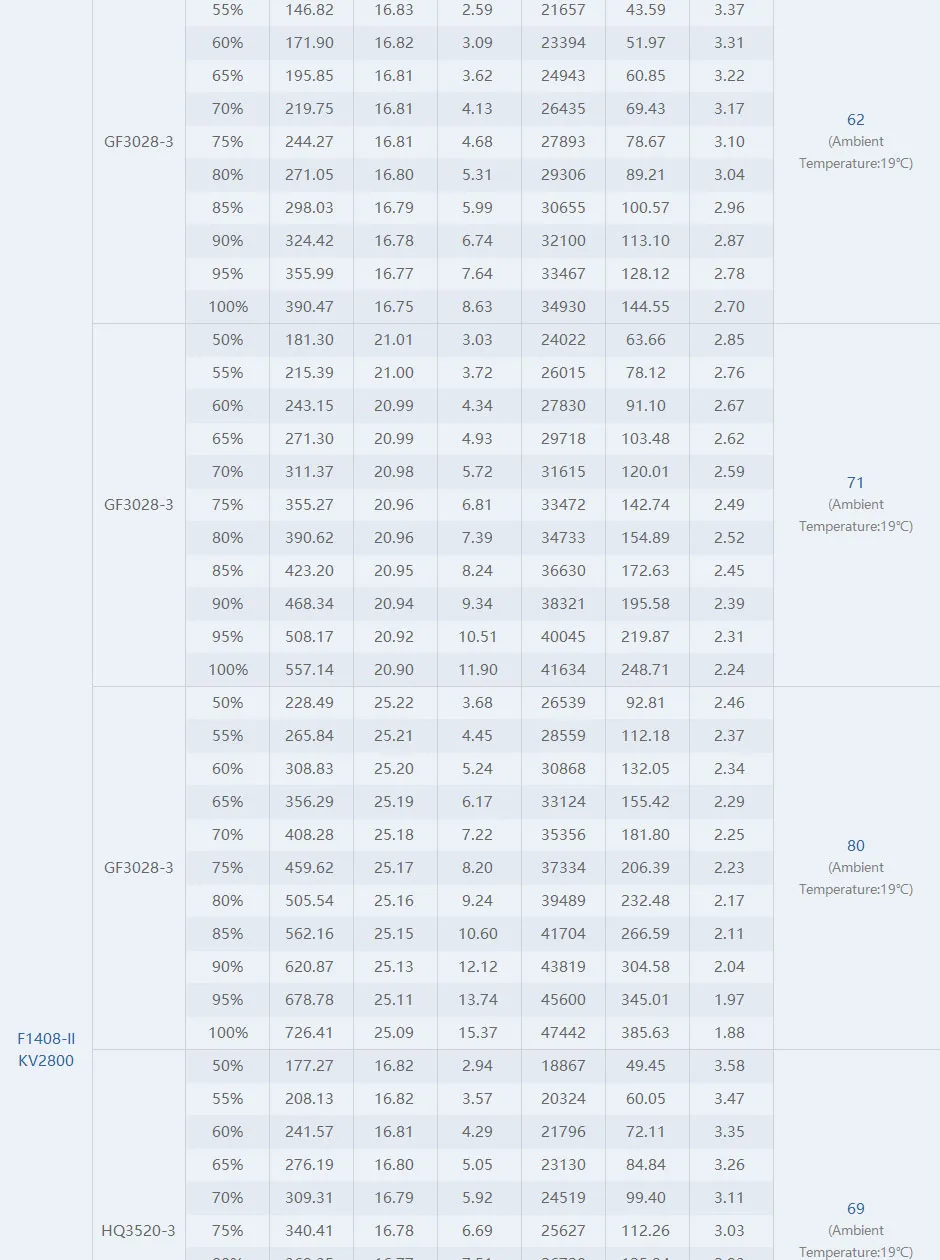The width and height of the screenshot is (940, 1260).
Task: Select the blue temperature value 62
Action: click(855, 120)
